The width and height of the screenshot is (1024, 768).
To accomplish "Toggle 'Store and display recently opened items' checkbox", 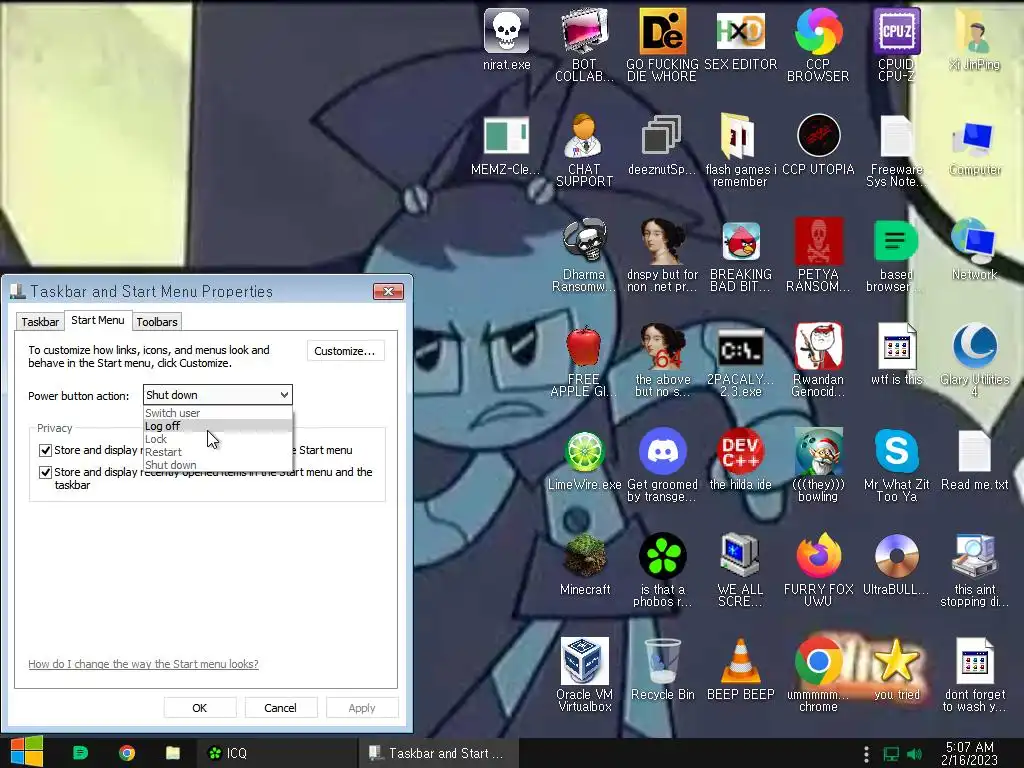I will point(45,472).
